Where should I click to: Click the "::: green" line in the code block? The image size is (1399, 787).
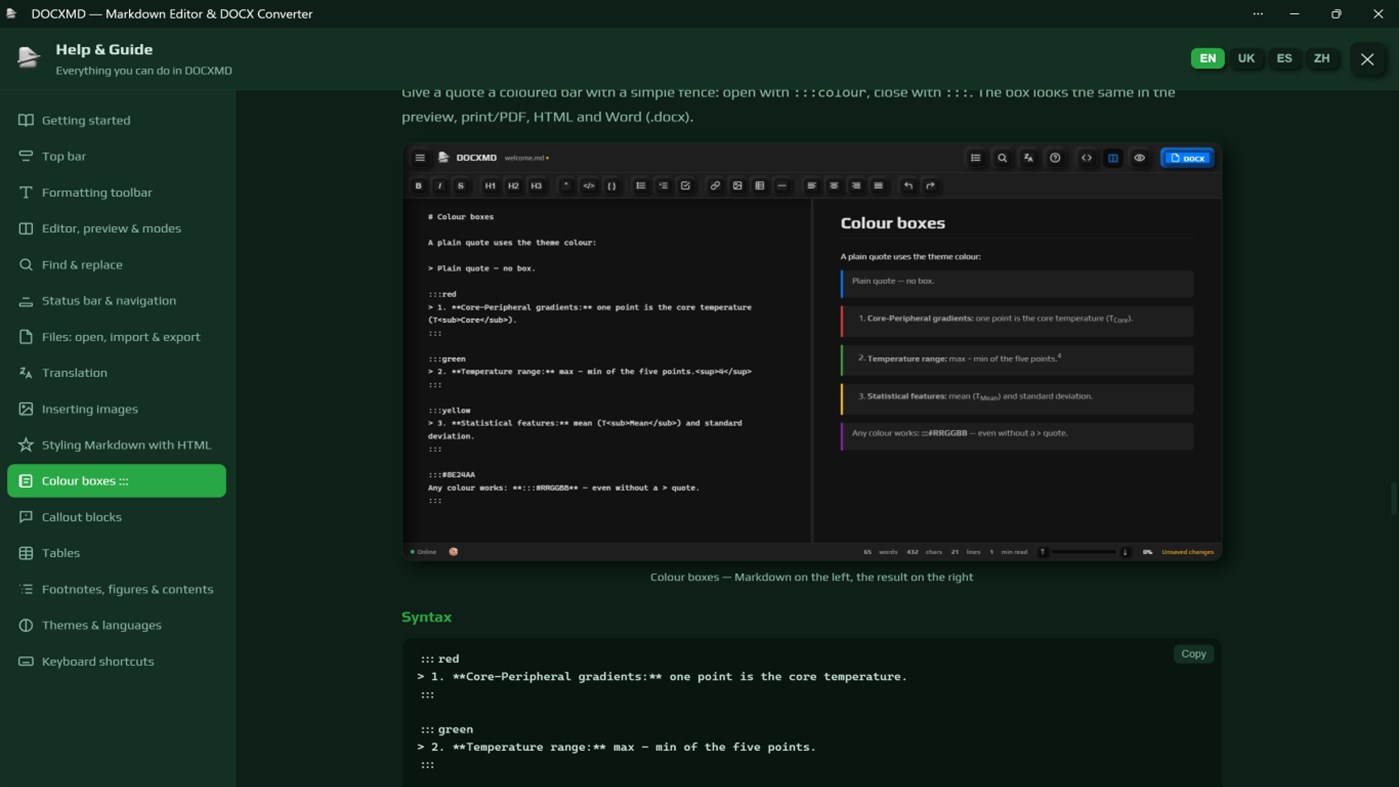(x=446, y=729)
